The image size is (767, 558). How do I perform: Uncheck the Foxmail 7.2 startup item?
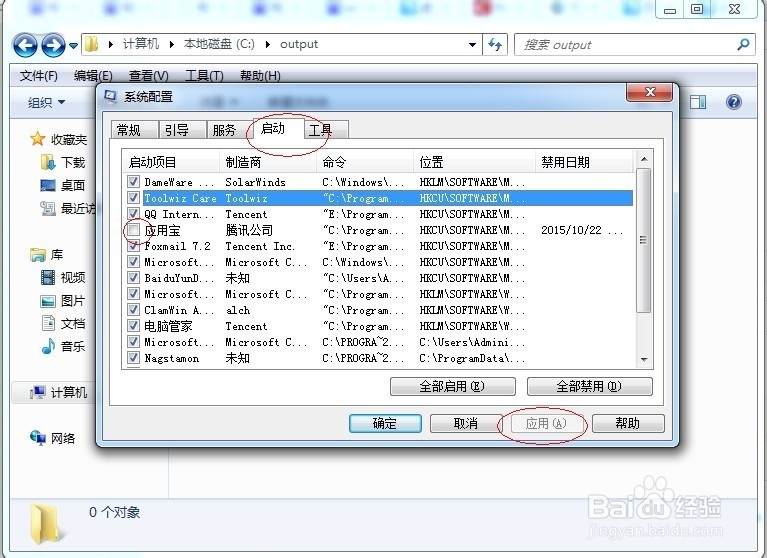point(133,246)
